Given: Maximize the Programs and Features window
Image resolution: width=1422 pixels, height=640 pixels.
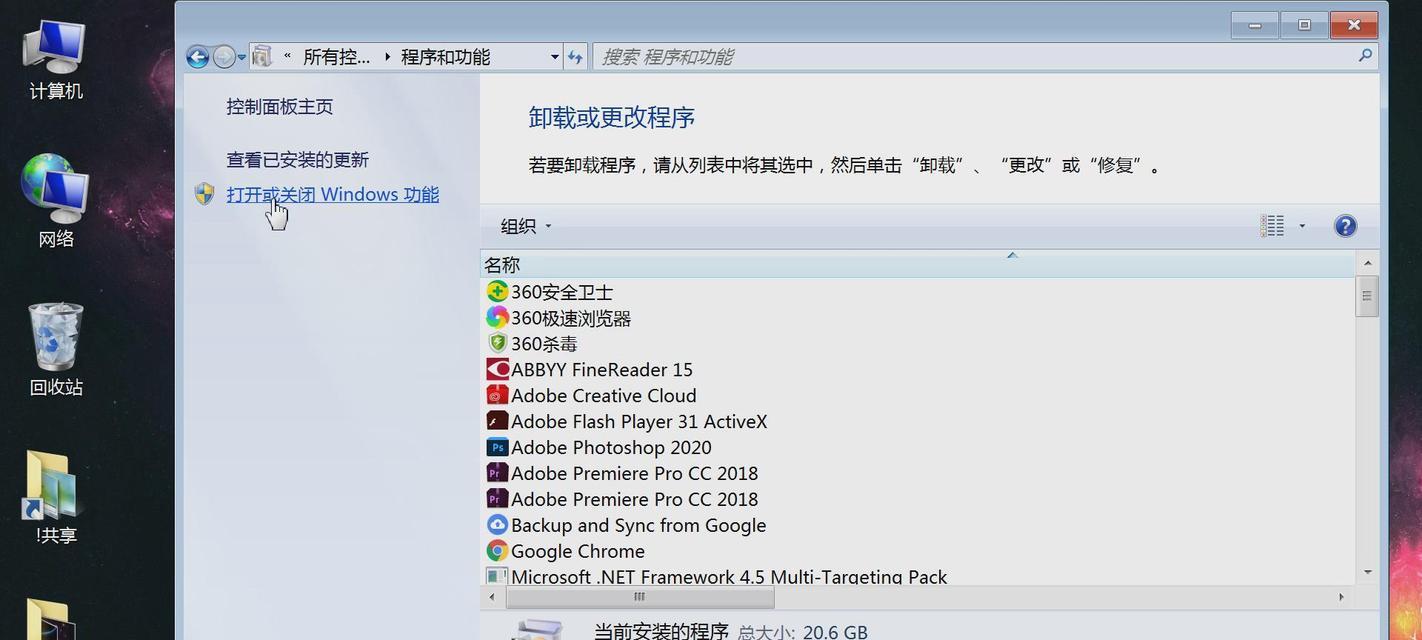Looking at the screenshot, I should click(x=1304, y=25).
